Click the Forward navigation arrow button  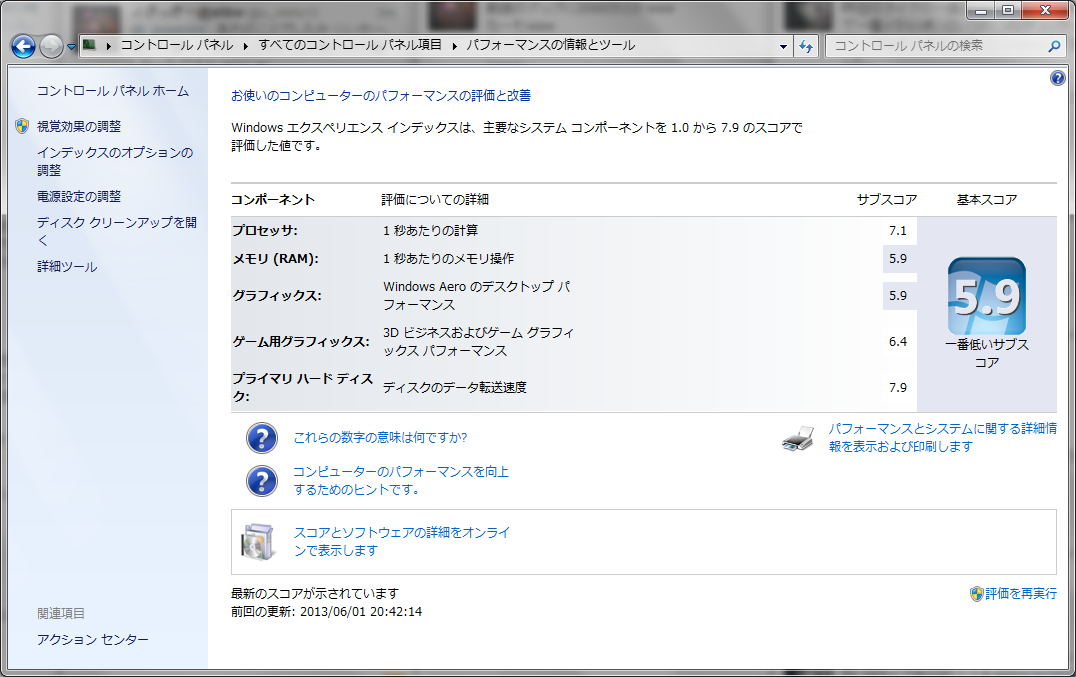coord(51,47)
